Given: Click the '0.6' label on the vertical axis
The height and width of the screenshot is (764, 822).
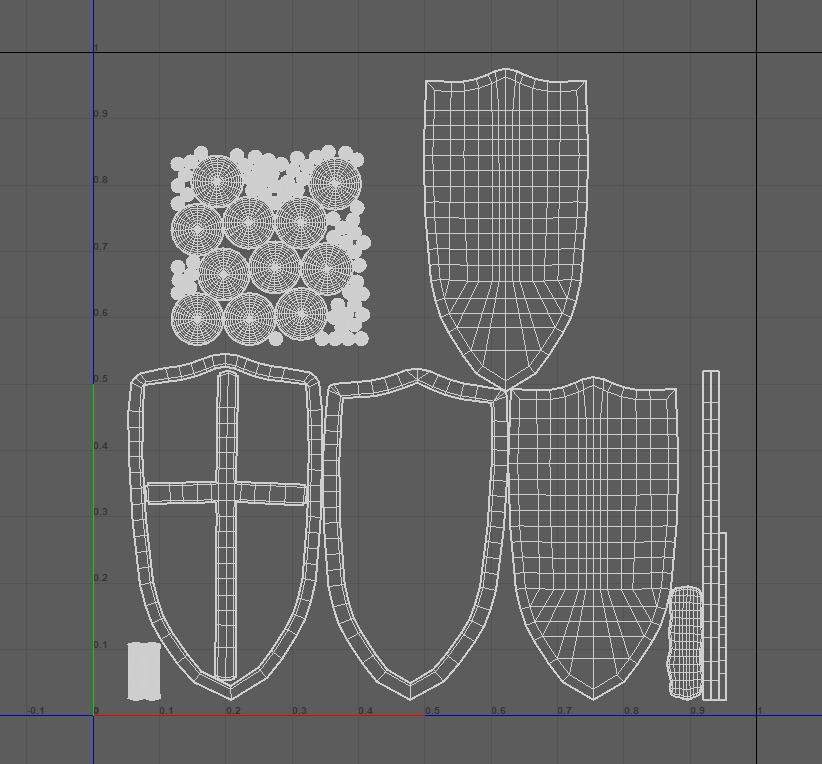Looking at the screenshot, I should click(101, 313).
